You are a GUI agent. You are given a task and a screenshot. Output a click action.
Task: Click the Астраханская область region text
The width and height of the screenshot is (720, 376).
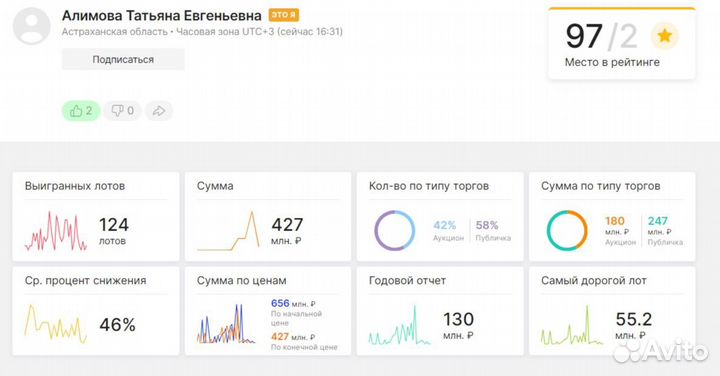[x=115, y=32]
